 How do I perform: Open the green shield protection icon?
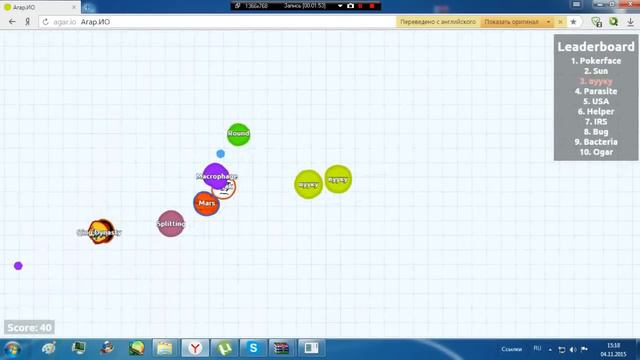596,22
